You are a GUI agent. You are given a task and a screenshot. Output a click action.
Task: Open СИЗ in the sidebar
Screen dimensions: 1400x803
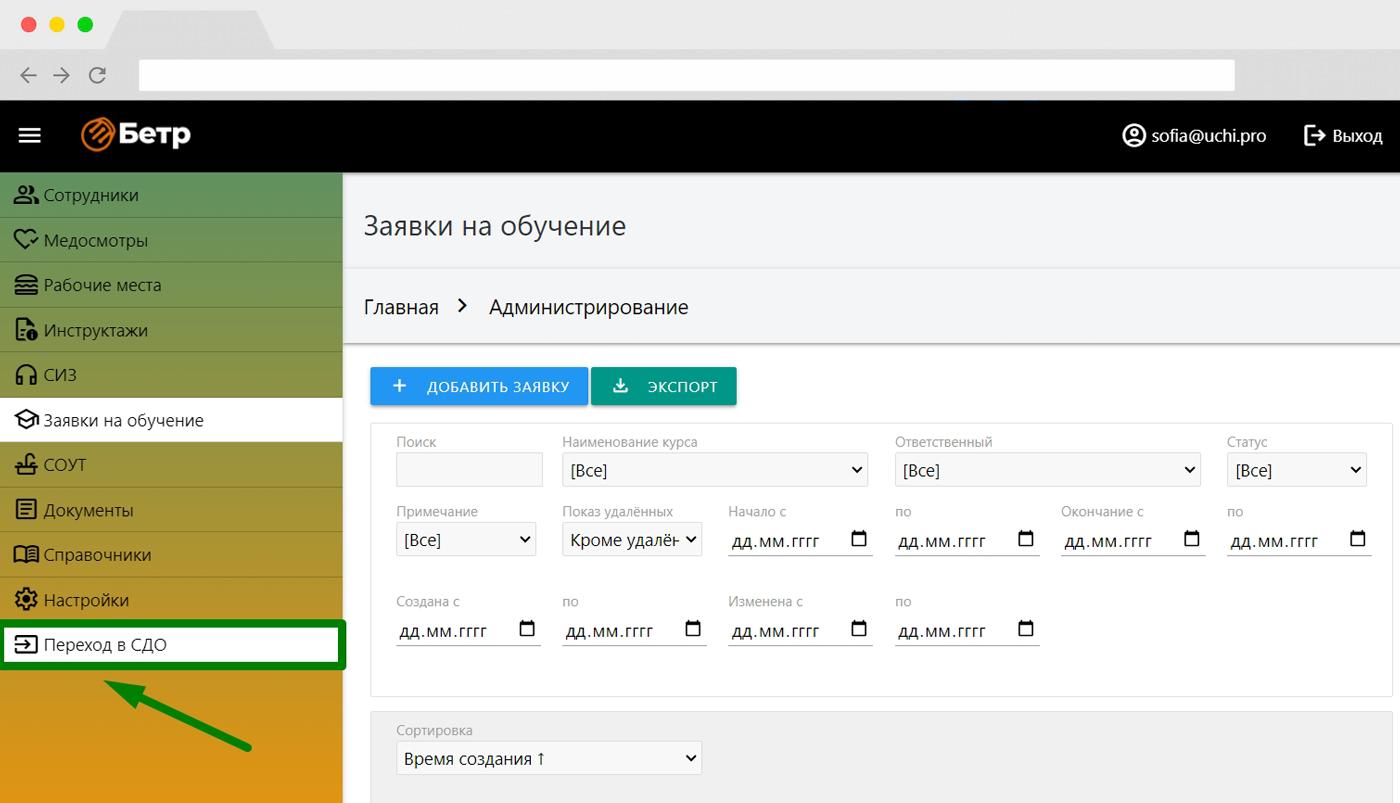(171, 375)
